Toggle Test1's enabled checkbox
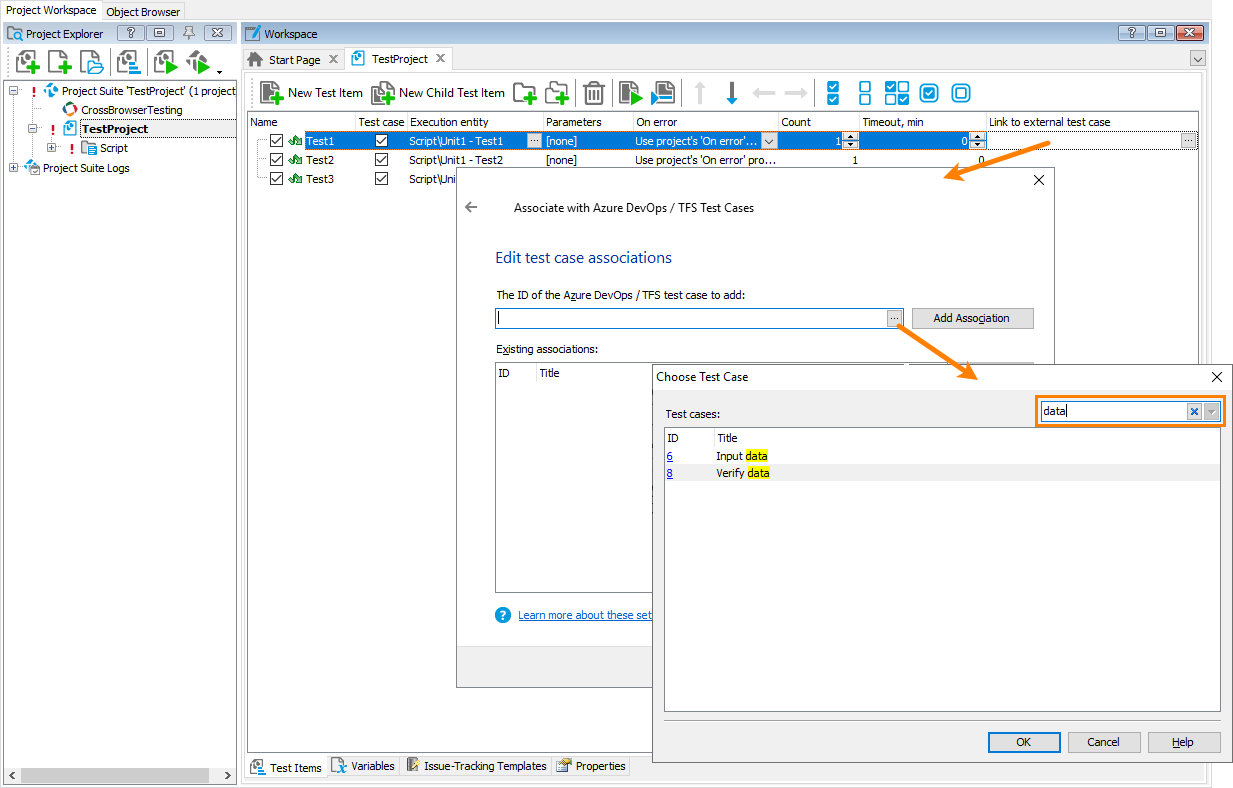The width and height of the screenshot is (1233, 788). coord(276,140)
